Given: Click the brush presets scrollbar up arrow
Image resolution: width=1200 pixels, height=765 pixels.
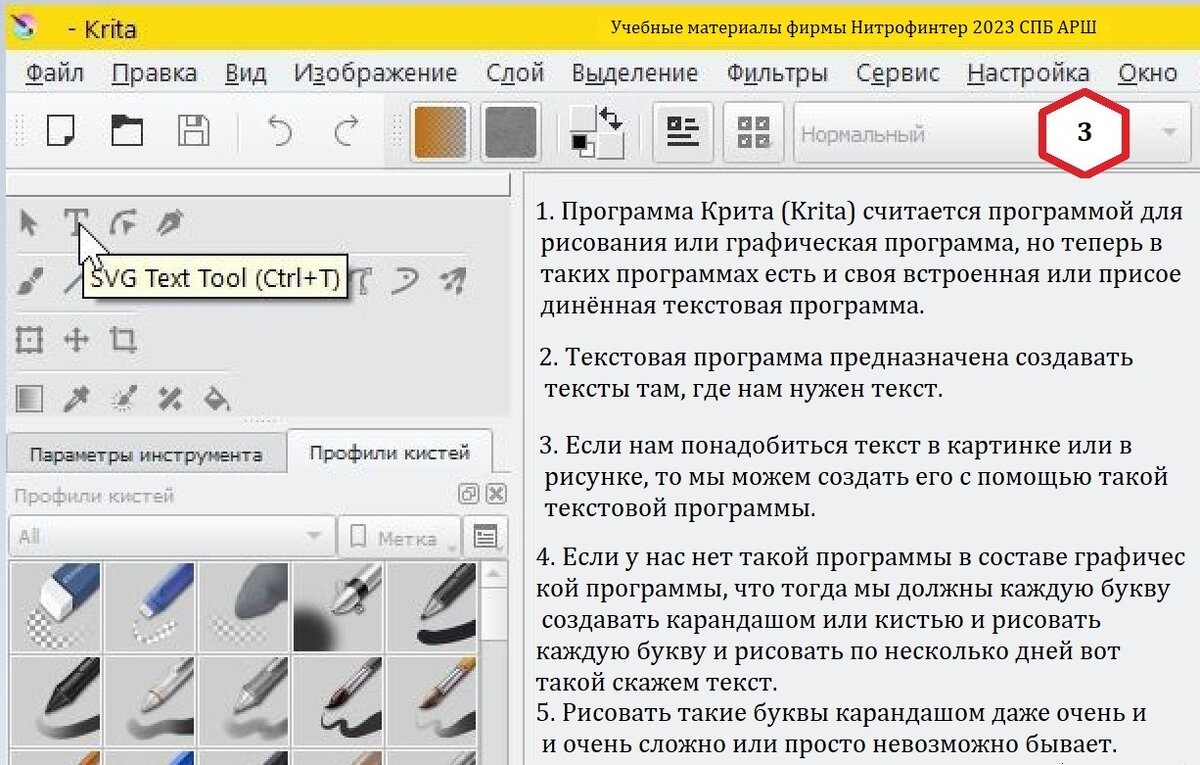Looking at the screenshot, I should (495, 574).
